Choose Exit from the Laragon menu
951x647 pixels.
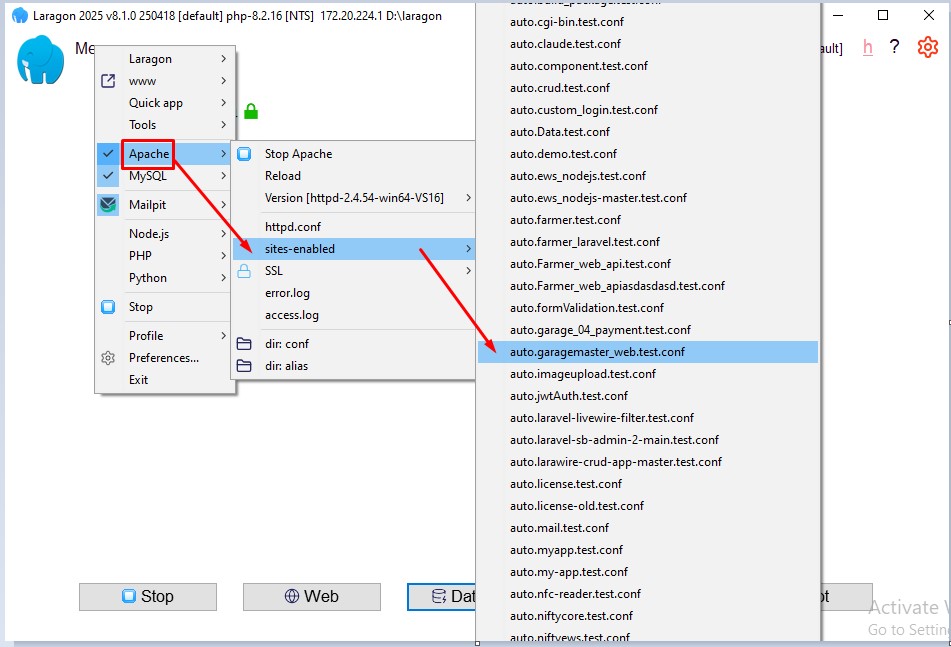[164, 380]
